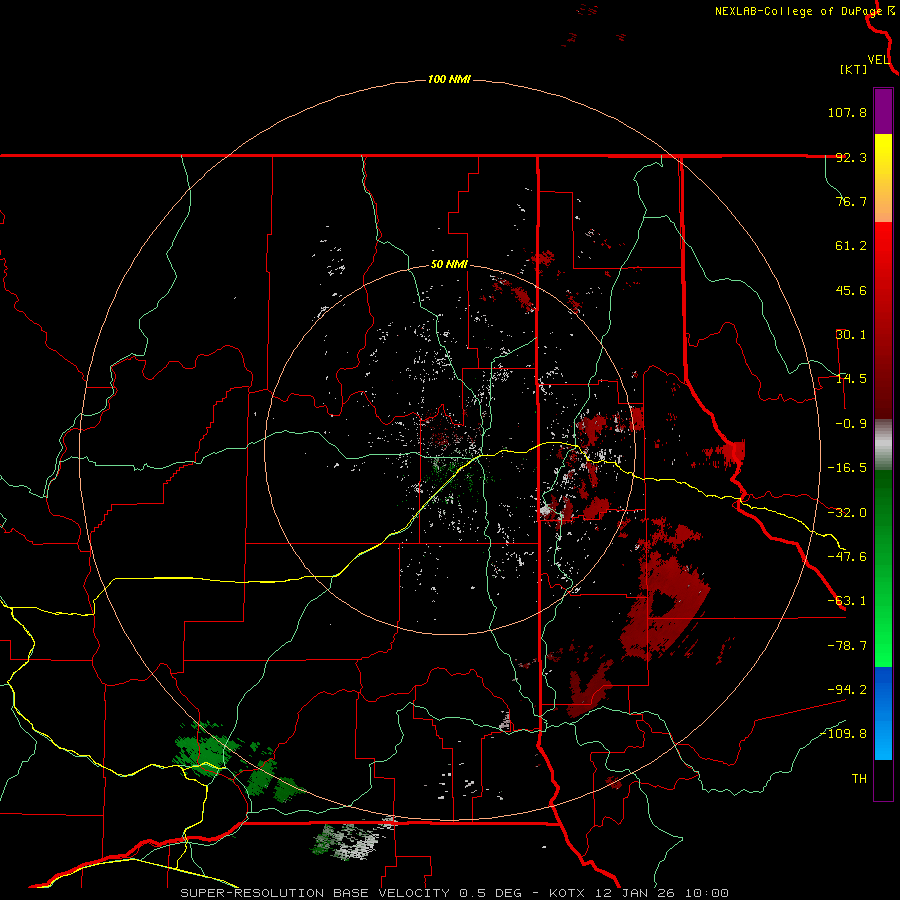Click the 100 NMI range ring label
Image resolution: width=900 pixels, height=900 pixels.
[x=449, y=79]
